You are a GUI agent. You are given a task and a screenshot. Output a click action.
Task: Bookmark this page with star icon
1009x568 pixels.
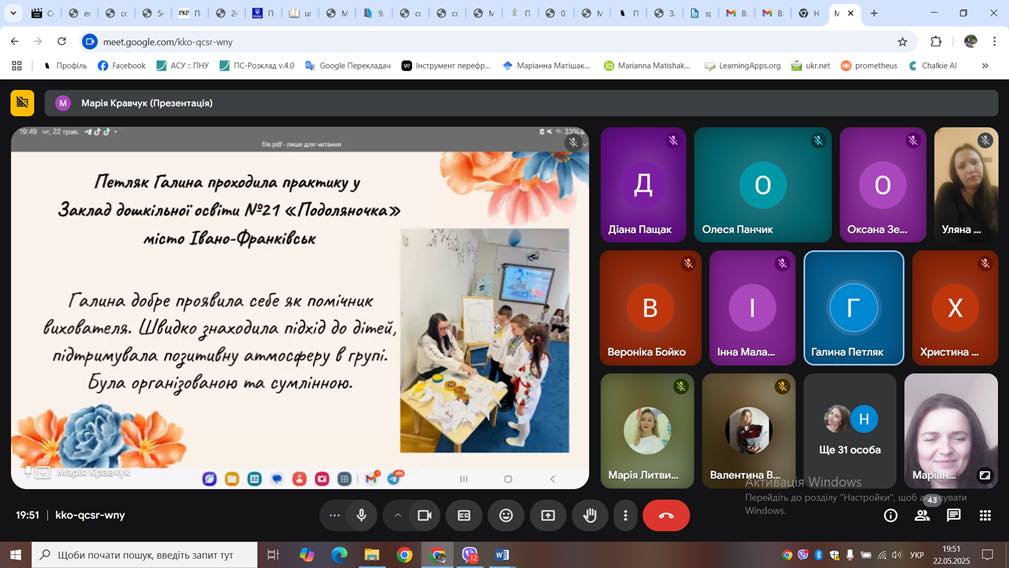point(902,42)
